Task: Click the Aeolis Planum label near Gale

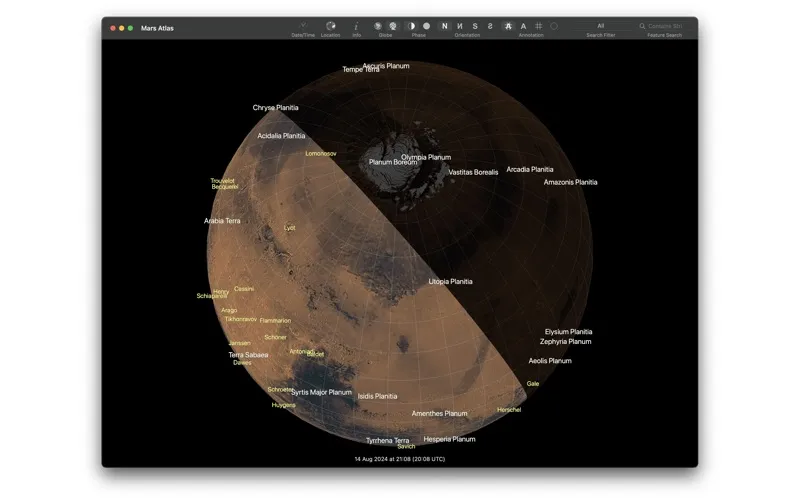Action: pos(550,361)
